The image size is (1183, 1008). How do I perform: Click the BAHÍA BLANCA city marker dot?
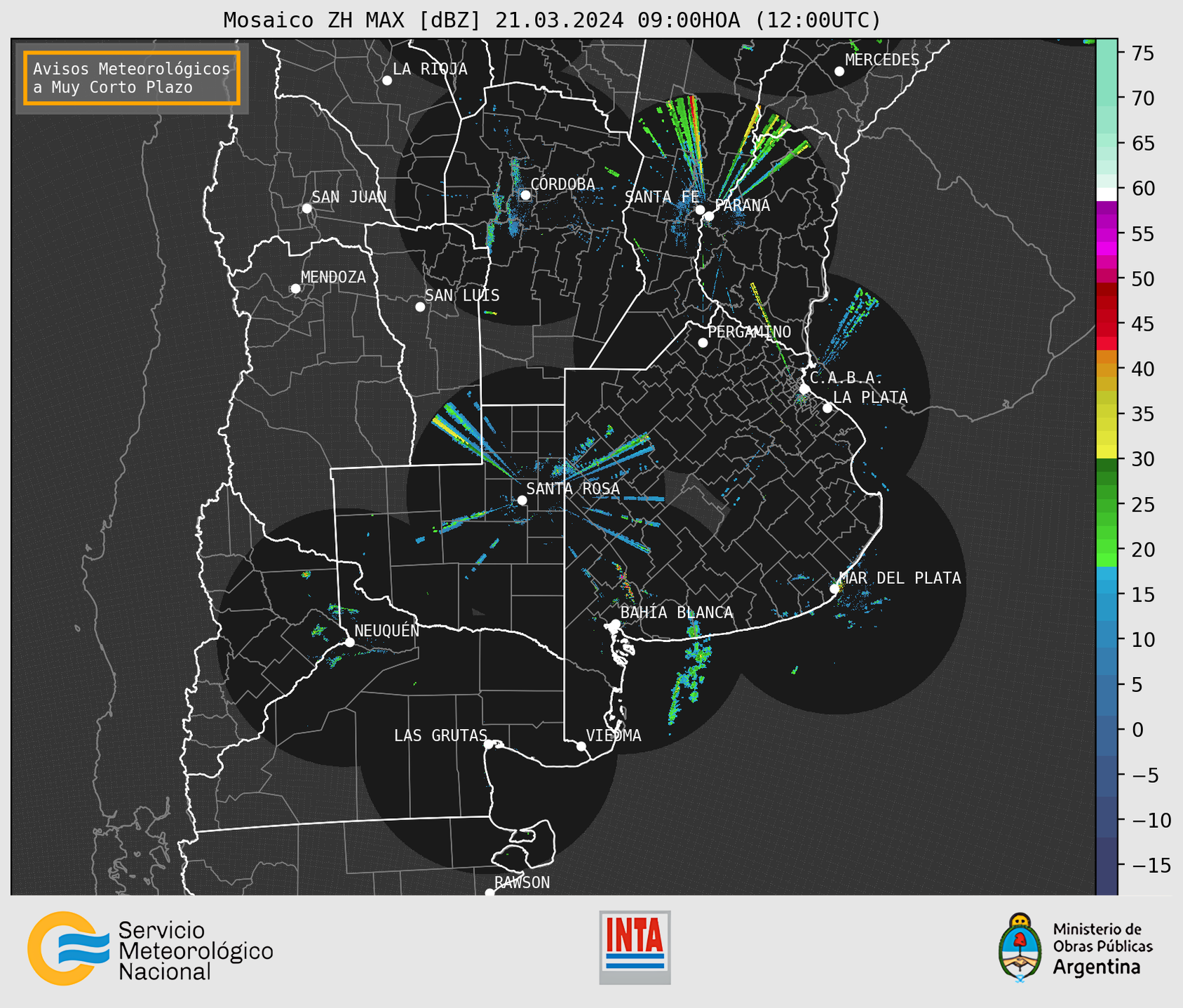coord(615,624)
